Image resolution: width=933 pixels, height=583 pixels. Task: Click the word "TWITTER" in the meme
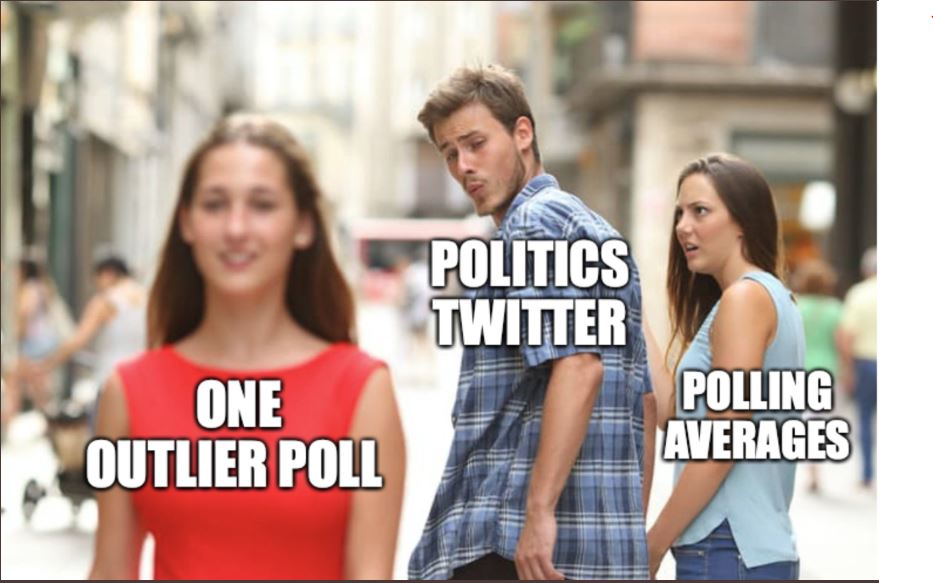click(x=530, y=321)
